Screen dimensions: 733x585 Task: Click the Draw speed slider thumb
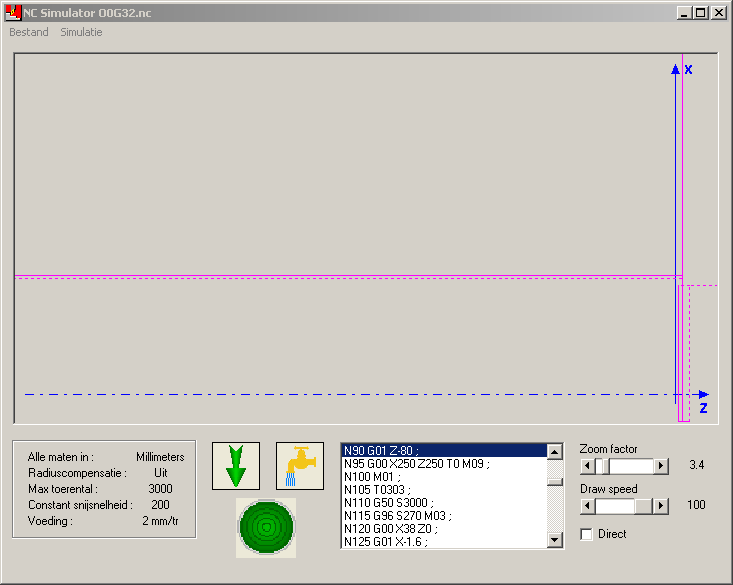click(x=645, y=506)
